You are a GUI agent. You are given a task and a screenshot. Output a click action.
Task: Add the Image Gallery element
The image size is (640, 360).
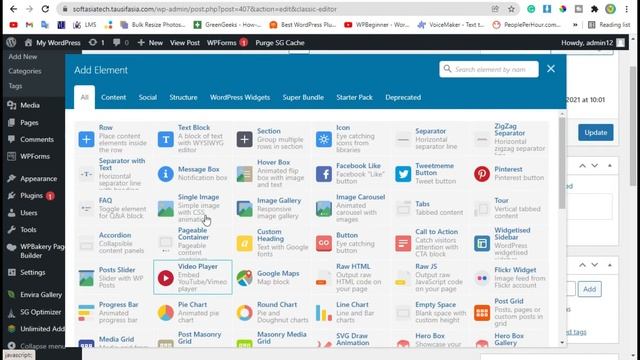click(x=271, y=208)
